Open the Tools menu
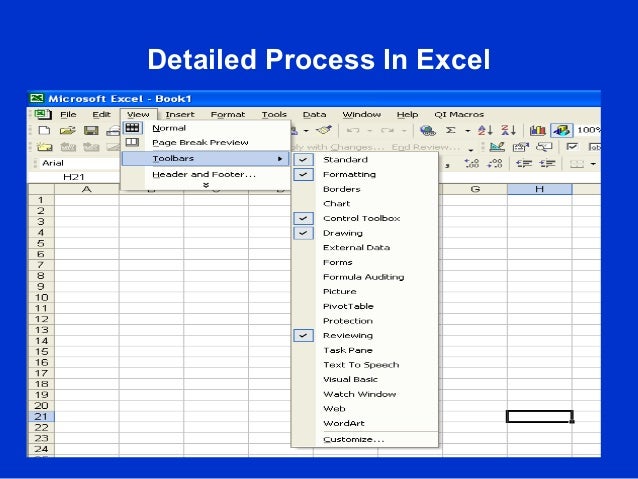 [274, 114]
